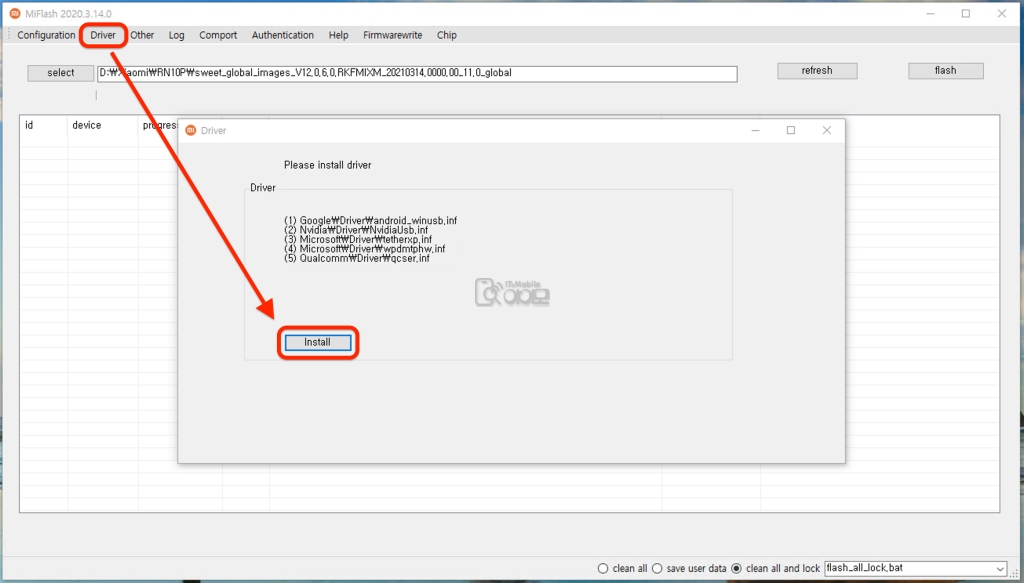Image resolution: width=1024 pixels, height=583 pixels.
Task: Minimize the MiFlash main window
Action: point(930,14)
